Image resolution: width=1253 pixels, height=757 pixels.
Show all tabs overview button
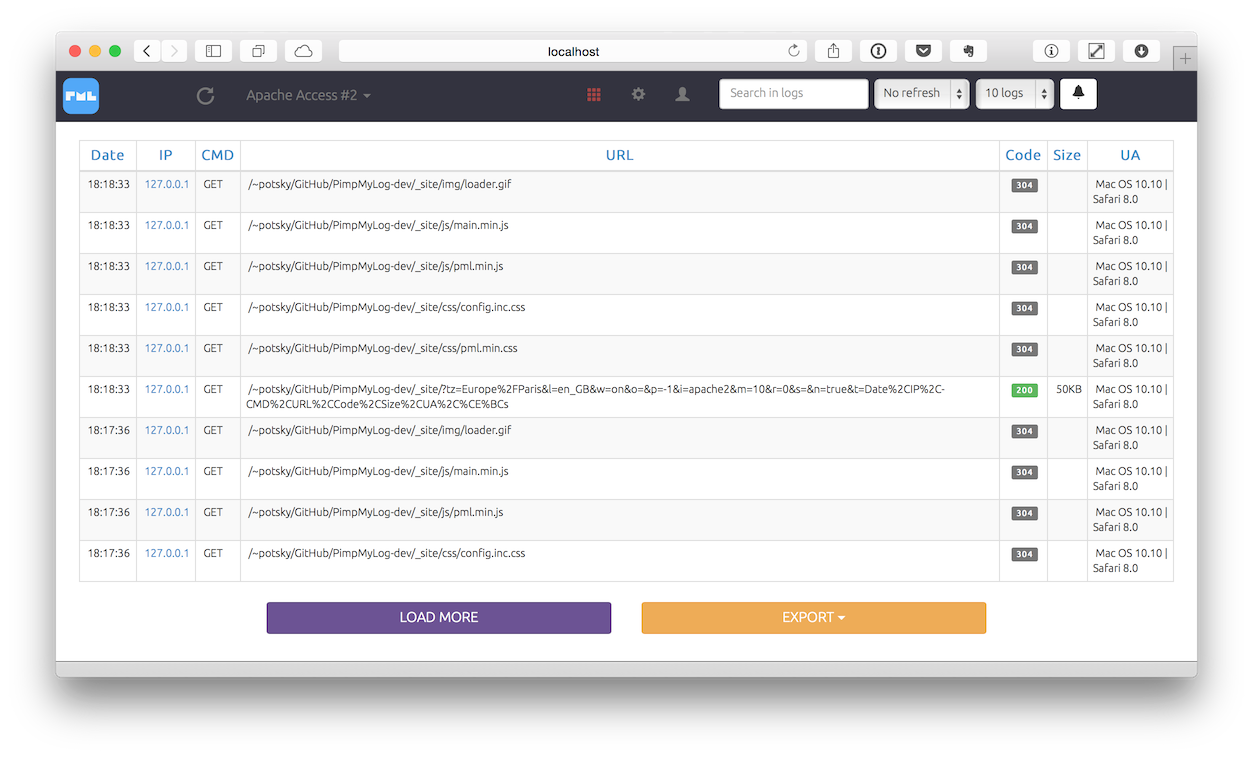point(258,51)
